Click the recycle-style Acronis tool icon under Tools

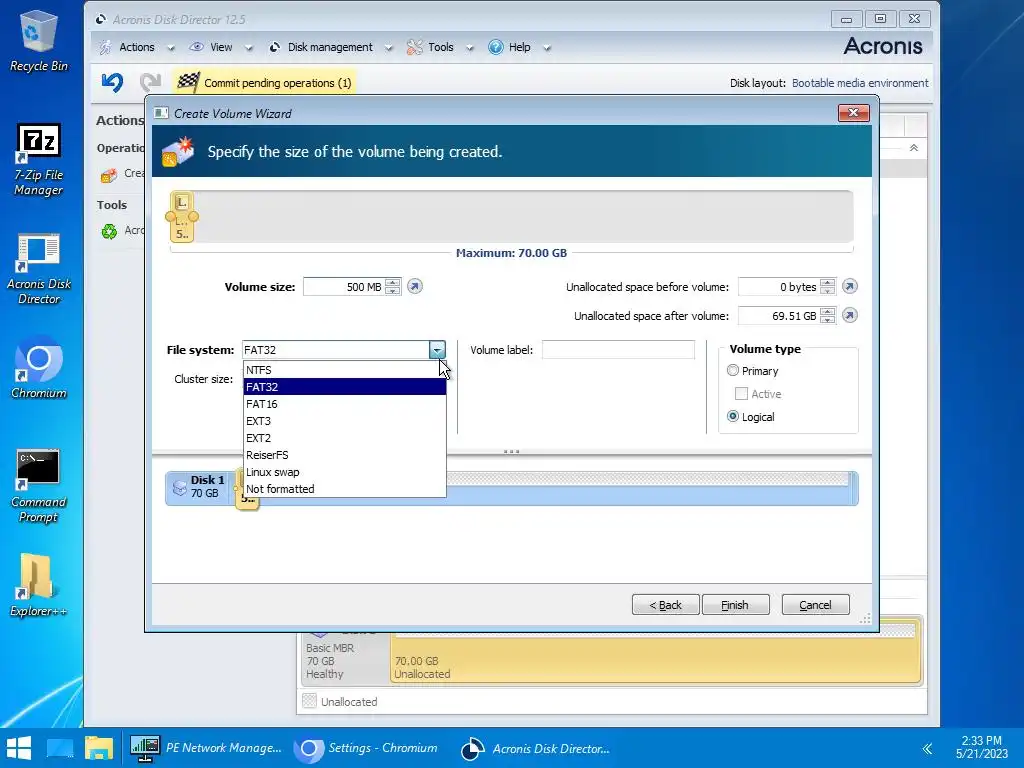(109, 231)
